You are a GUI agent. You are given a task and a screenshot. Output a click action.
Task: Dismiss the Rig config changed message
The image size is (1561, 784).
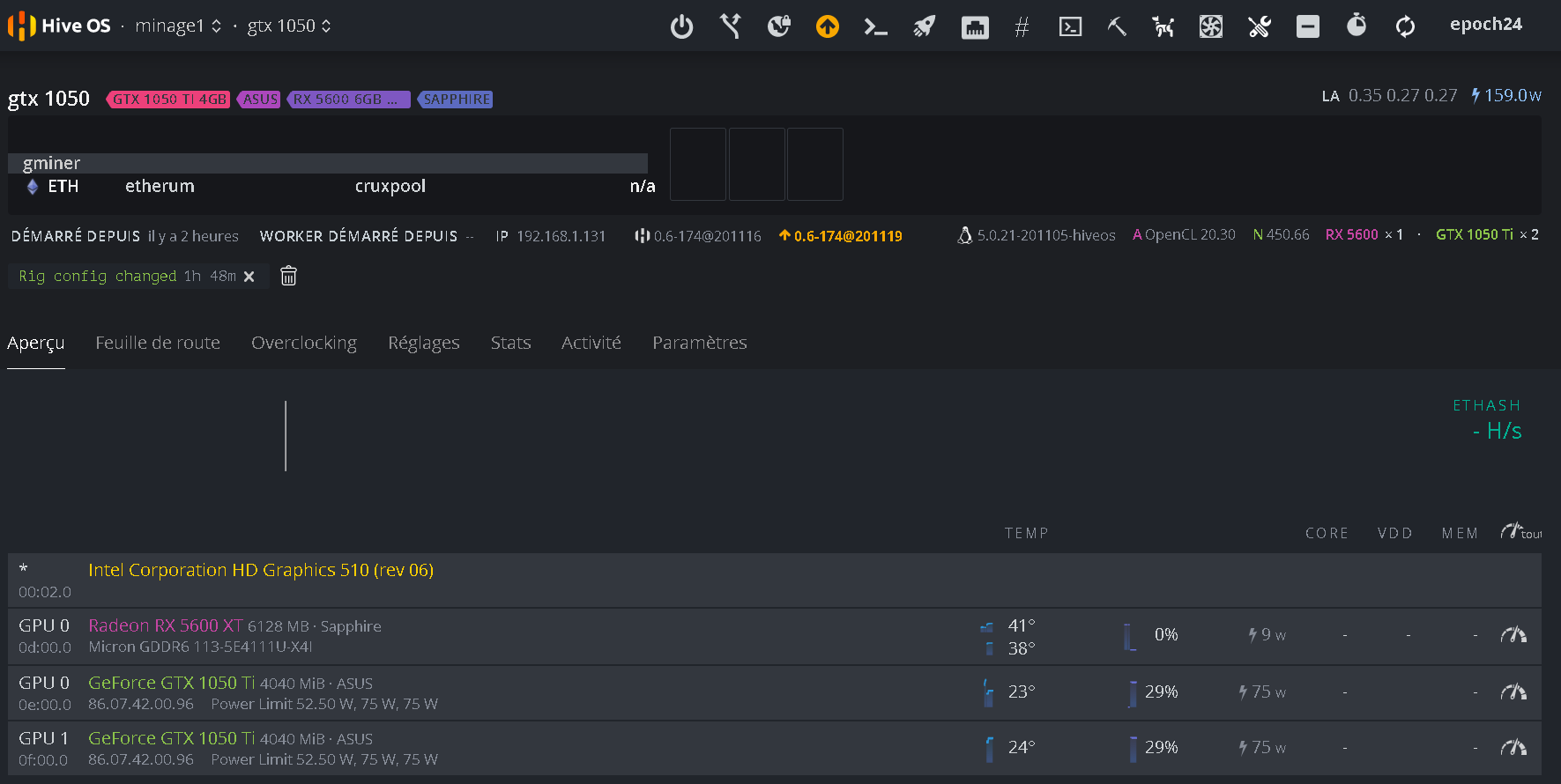[249, 277]
